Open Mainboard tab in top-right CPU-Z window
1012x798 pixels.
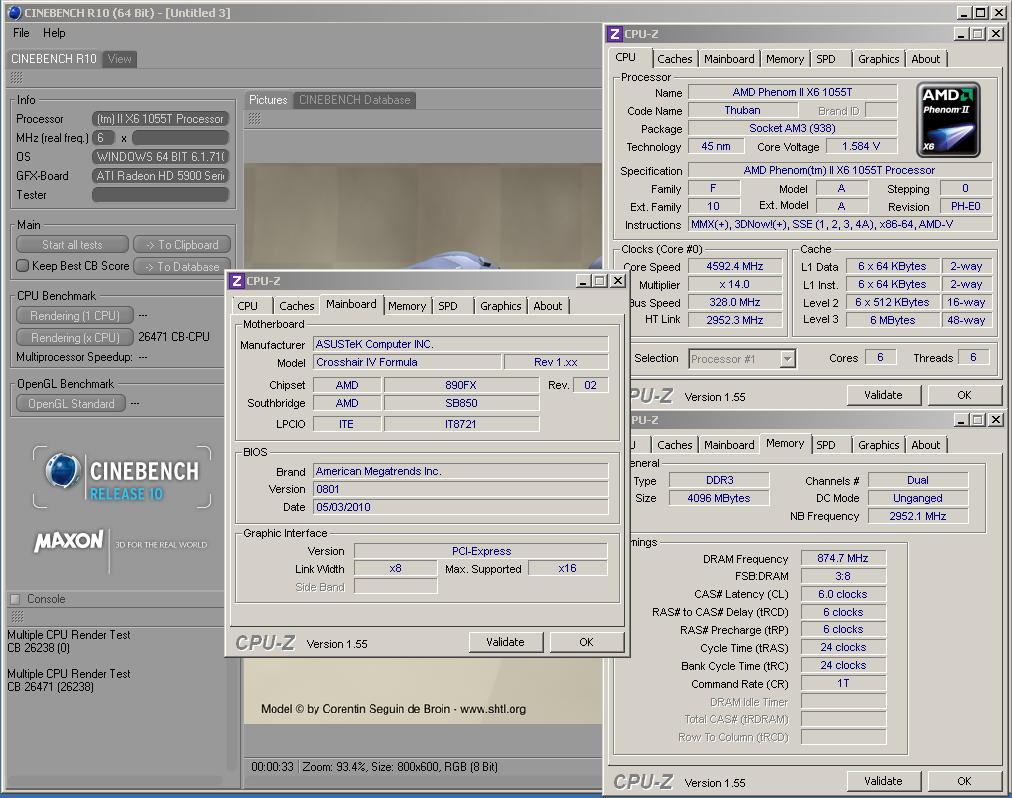coord(729,59)
